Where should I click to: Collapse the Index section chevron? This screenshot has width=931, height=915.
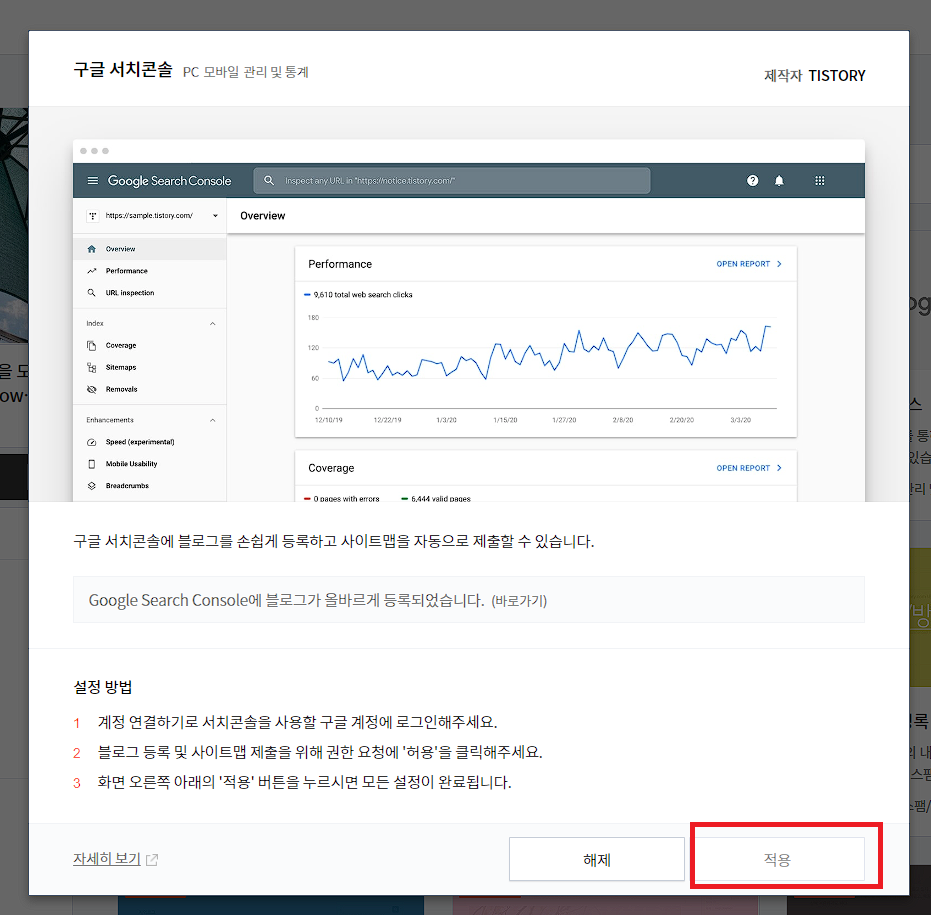[x=213, y=324]
